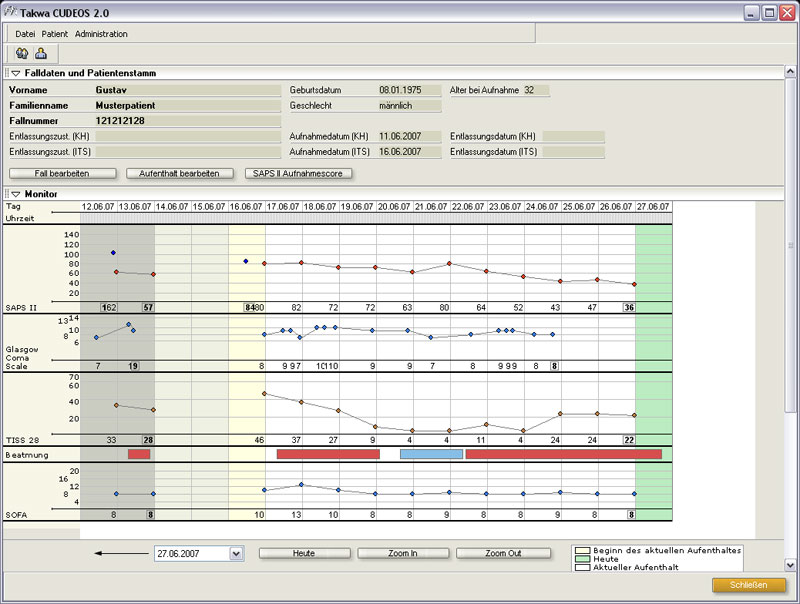Click the 27.06.07 day column header
Image resolution: width=800 pixels, height=604 pixels.
[x=654, y=207]
